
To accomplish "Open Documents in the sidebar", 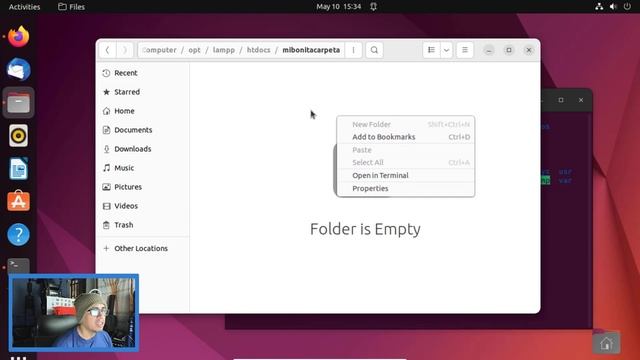I will tap(142, 130).
